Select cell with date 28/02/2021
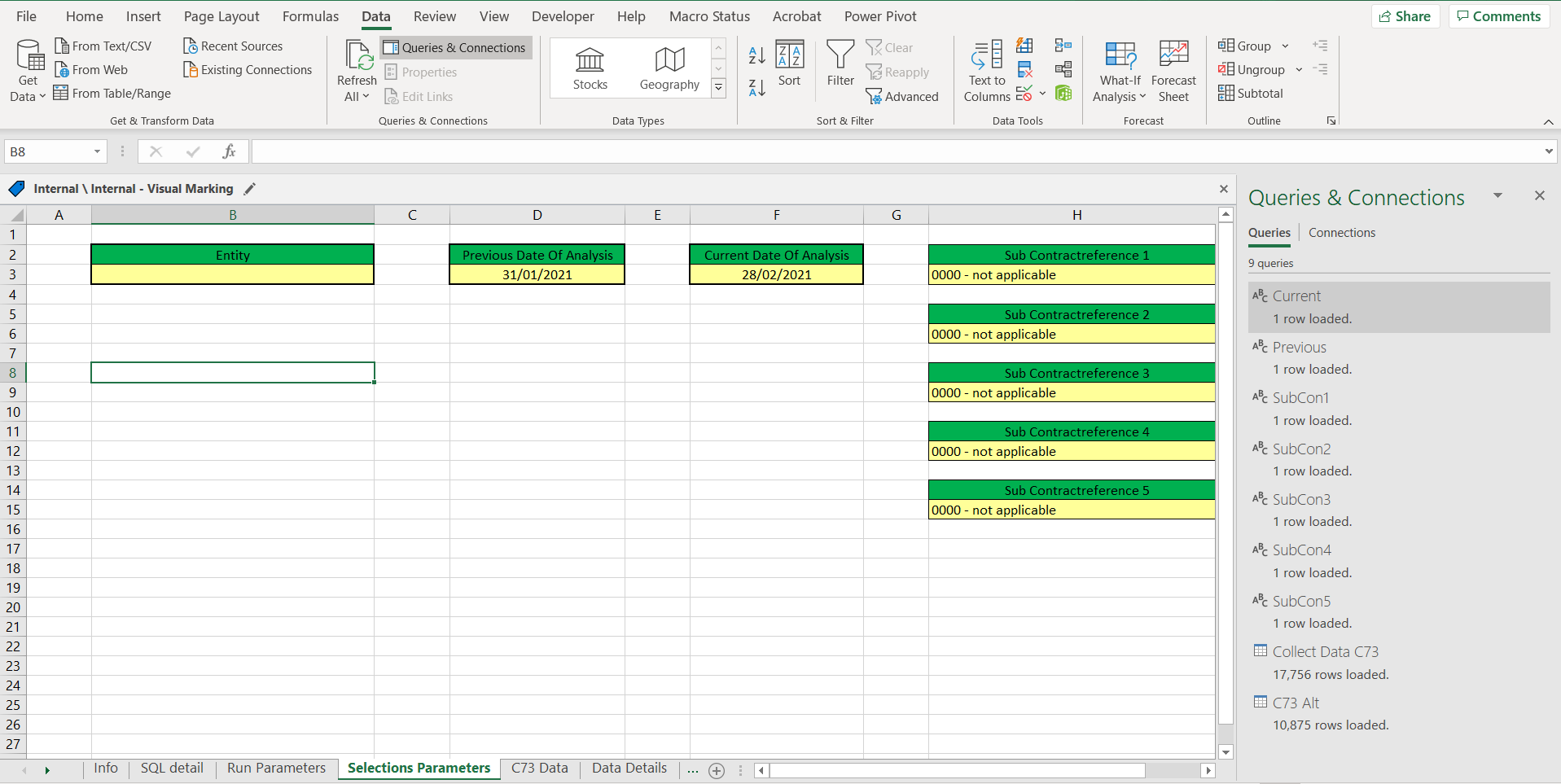 (776, 275)
